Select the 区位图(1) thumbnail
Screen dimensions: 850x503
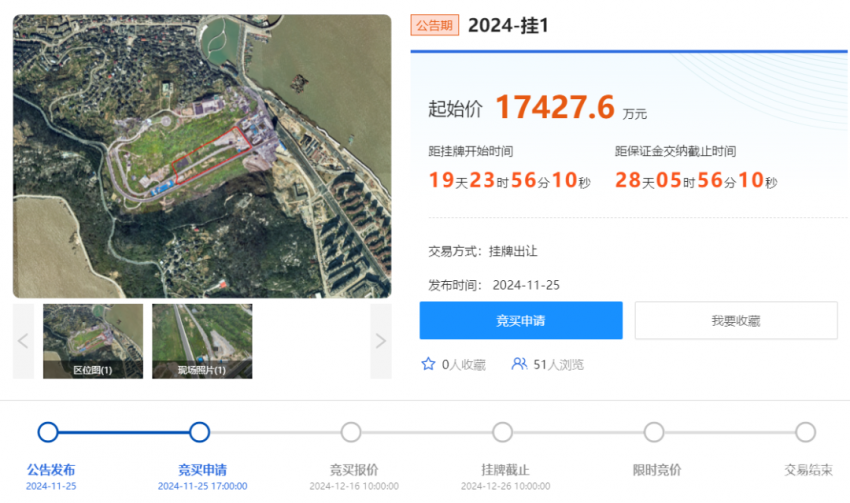[93, 341]
